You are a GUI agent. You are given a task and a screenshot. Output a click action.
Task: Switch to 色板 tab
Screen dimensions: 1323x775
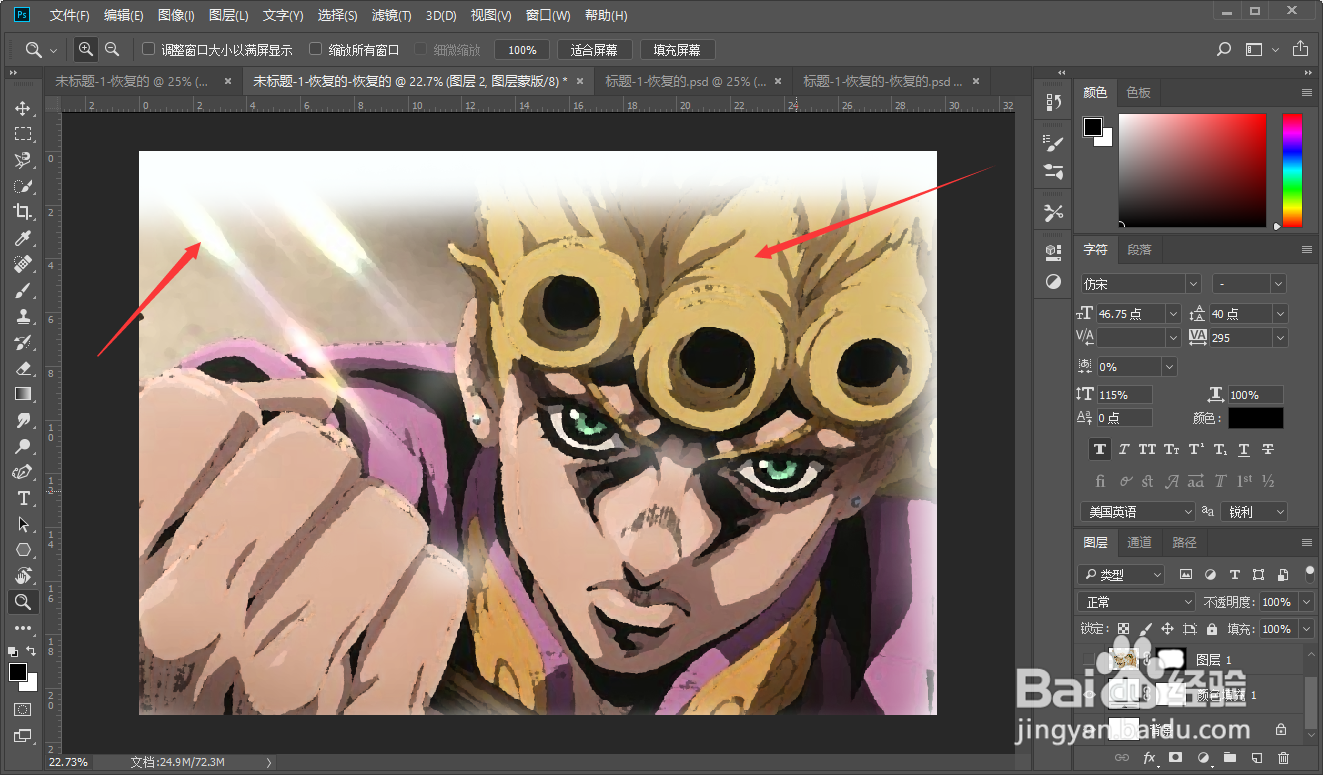(1138, 92)
